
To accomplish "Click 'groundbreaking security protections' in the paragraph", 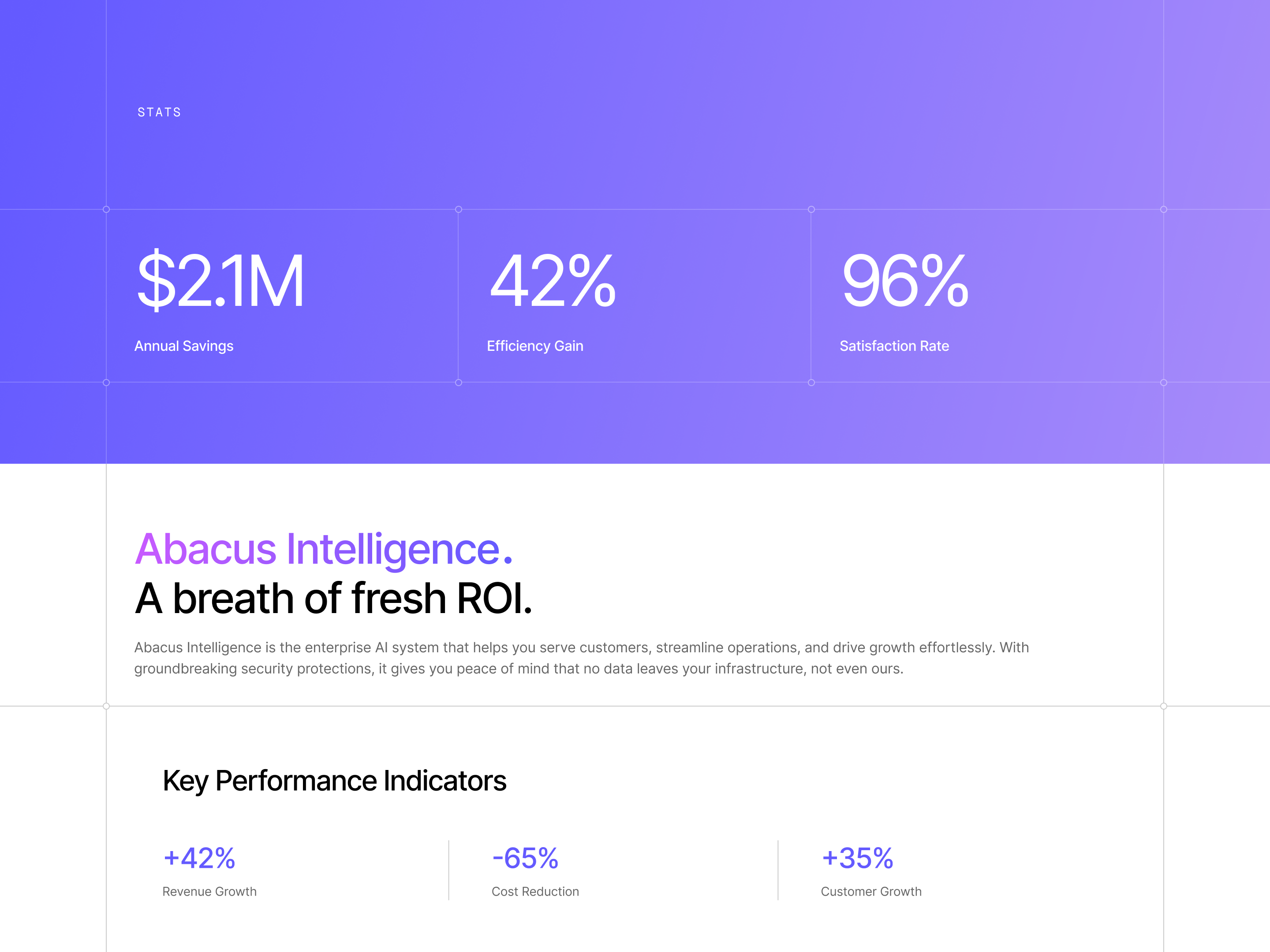I will tap(253, 669).
